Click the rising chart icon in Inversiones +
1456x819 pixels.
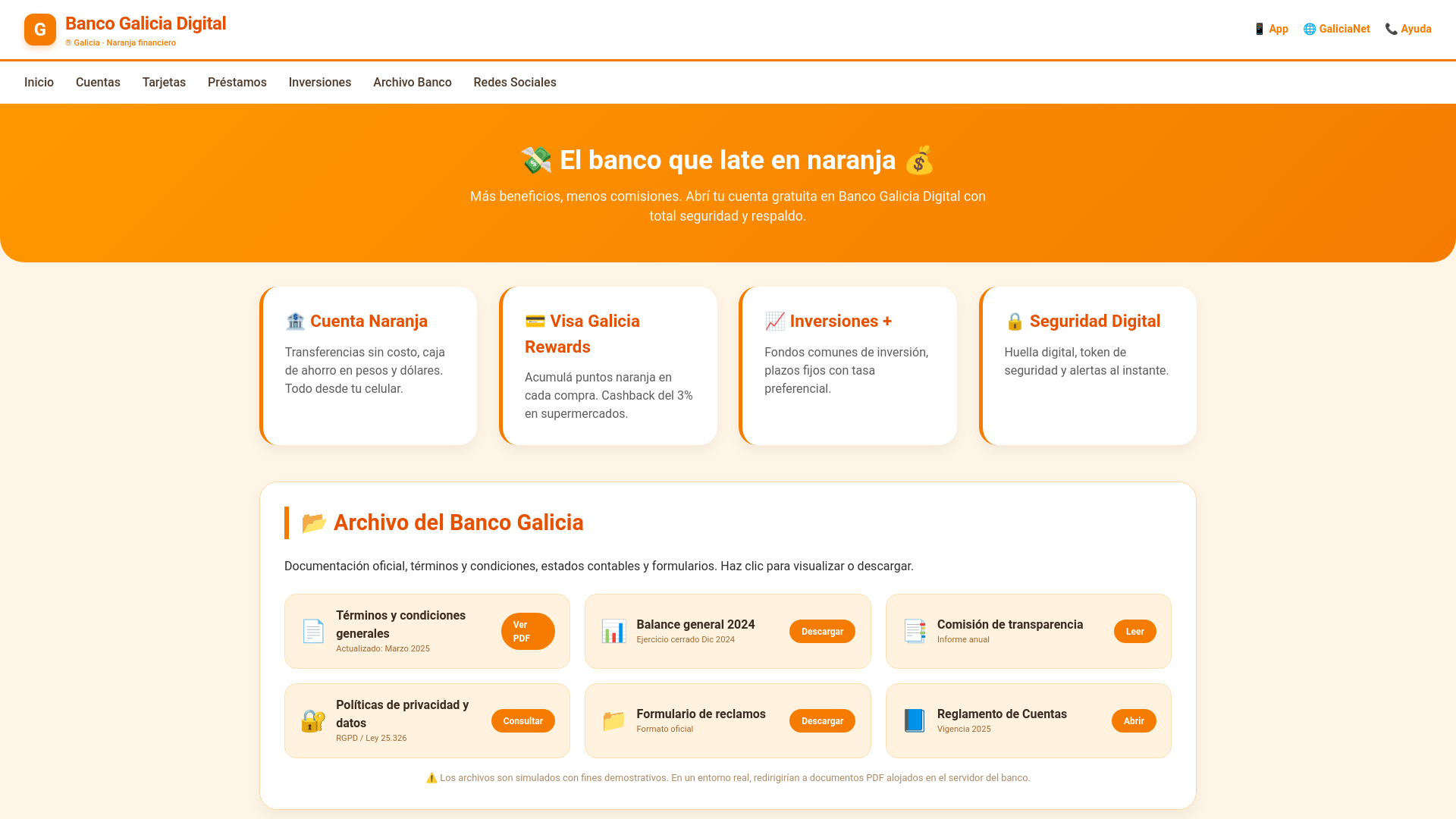(x=775, y=321)
